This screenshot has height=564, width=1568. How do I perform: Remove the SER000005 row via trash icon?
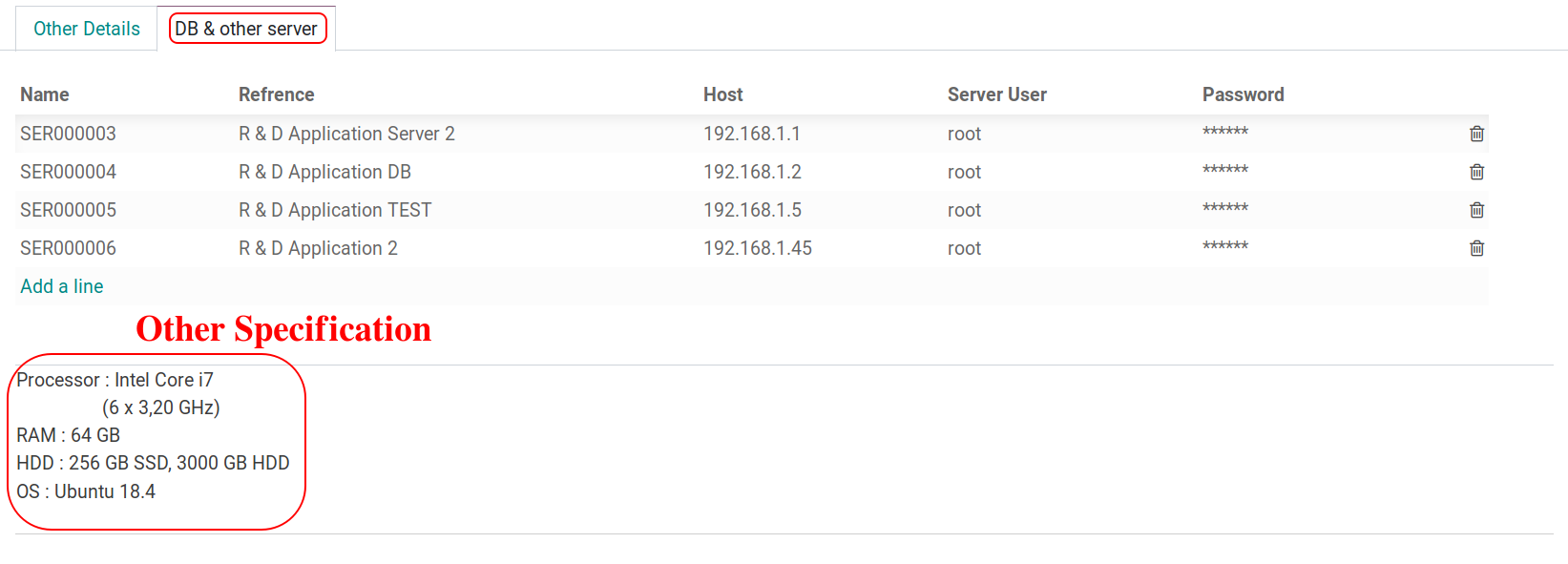[1476, 210]
